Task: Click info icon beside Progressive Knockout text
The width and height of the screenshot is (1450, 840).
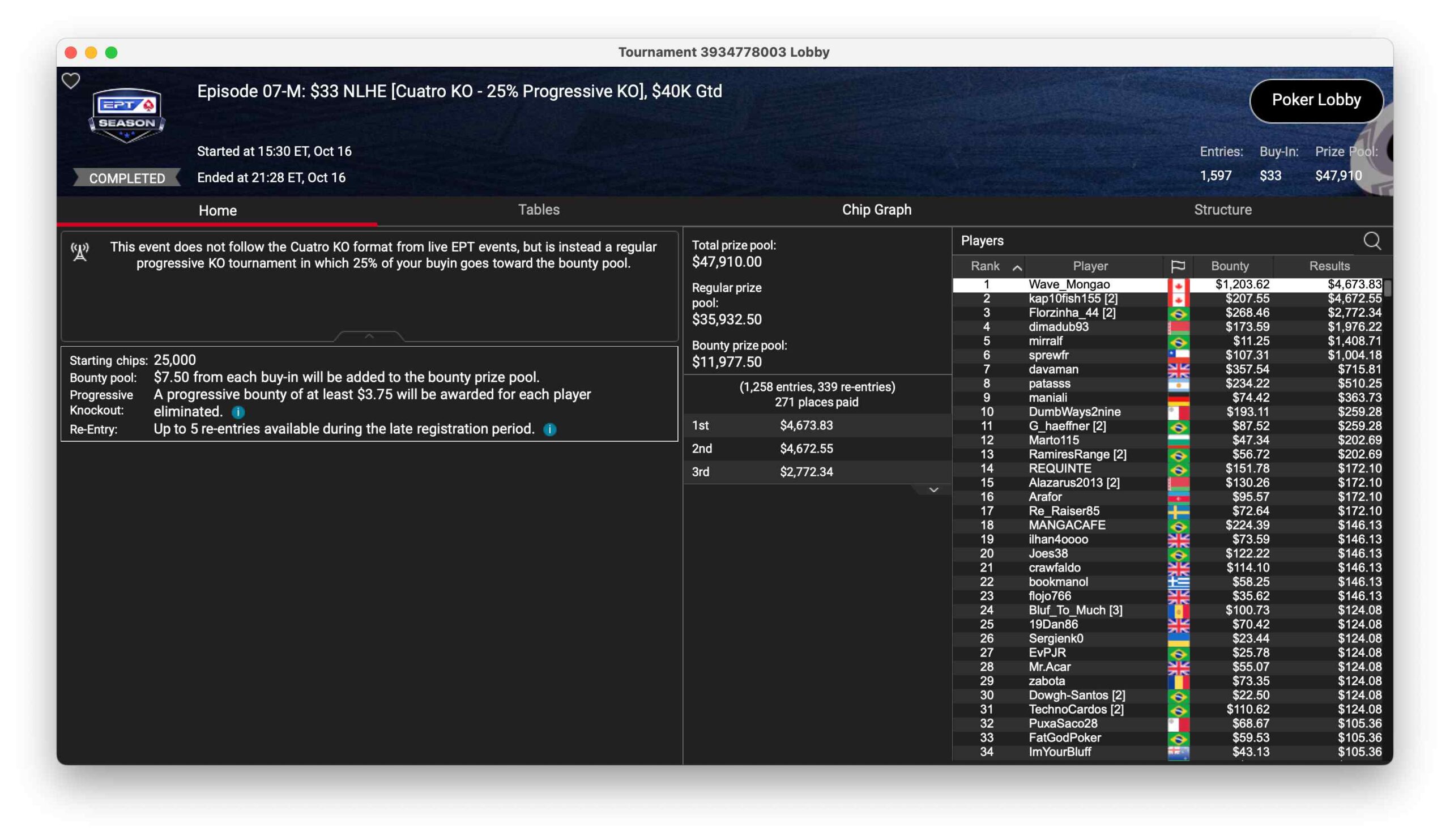Action: (x=238, y=412)
